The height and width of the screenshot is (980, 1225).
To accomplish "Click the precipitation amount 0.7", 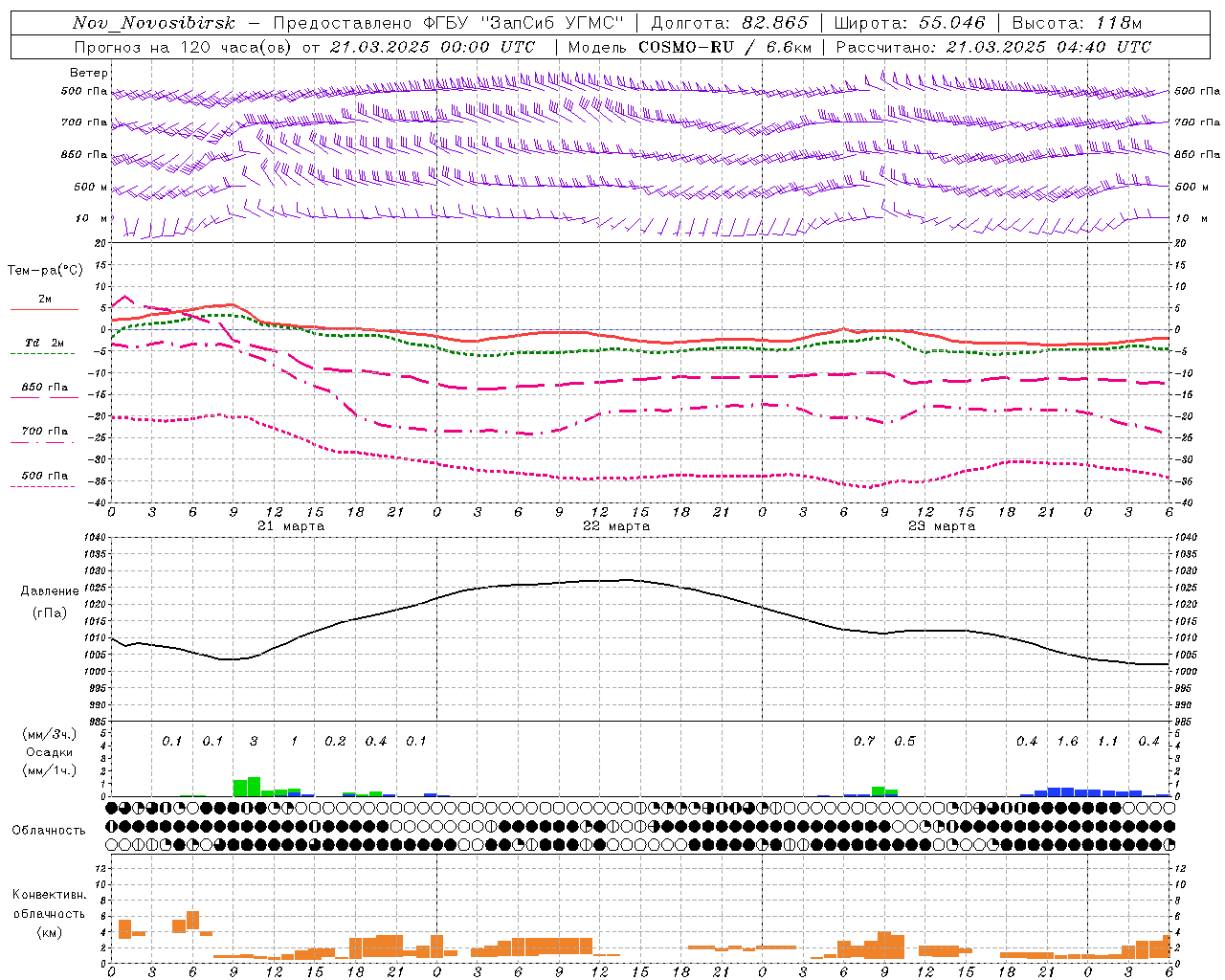I will point(864,741).
